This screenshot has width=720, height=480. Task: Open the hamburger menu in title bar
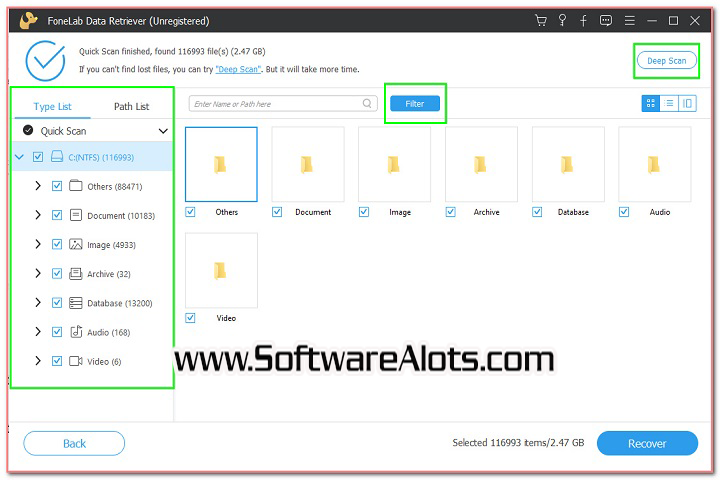pyautogui.click(x=630, y=21)
